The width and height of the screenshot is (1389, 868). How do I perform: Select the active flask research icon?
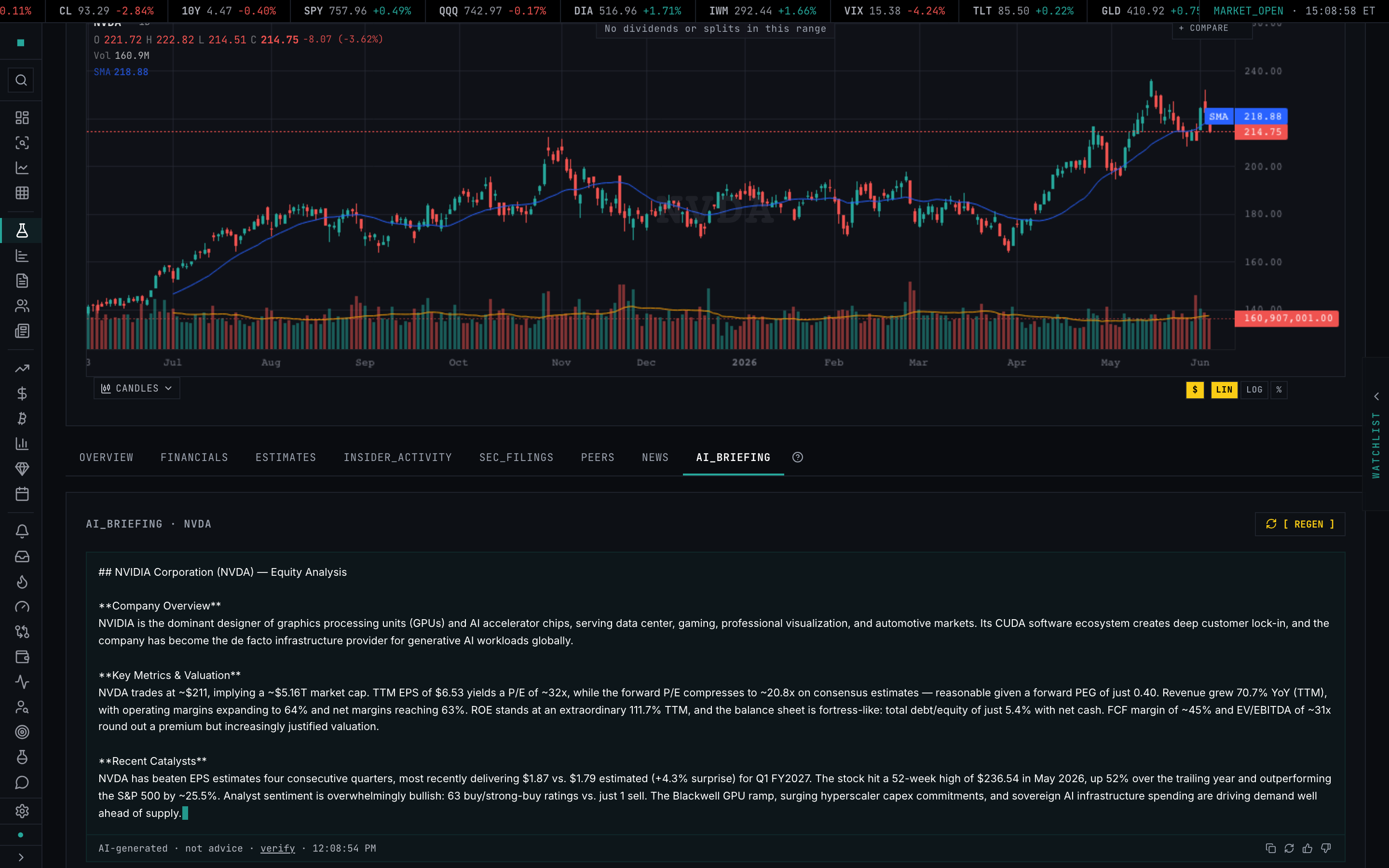click(22, 231)
